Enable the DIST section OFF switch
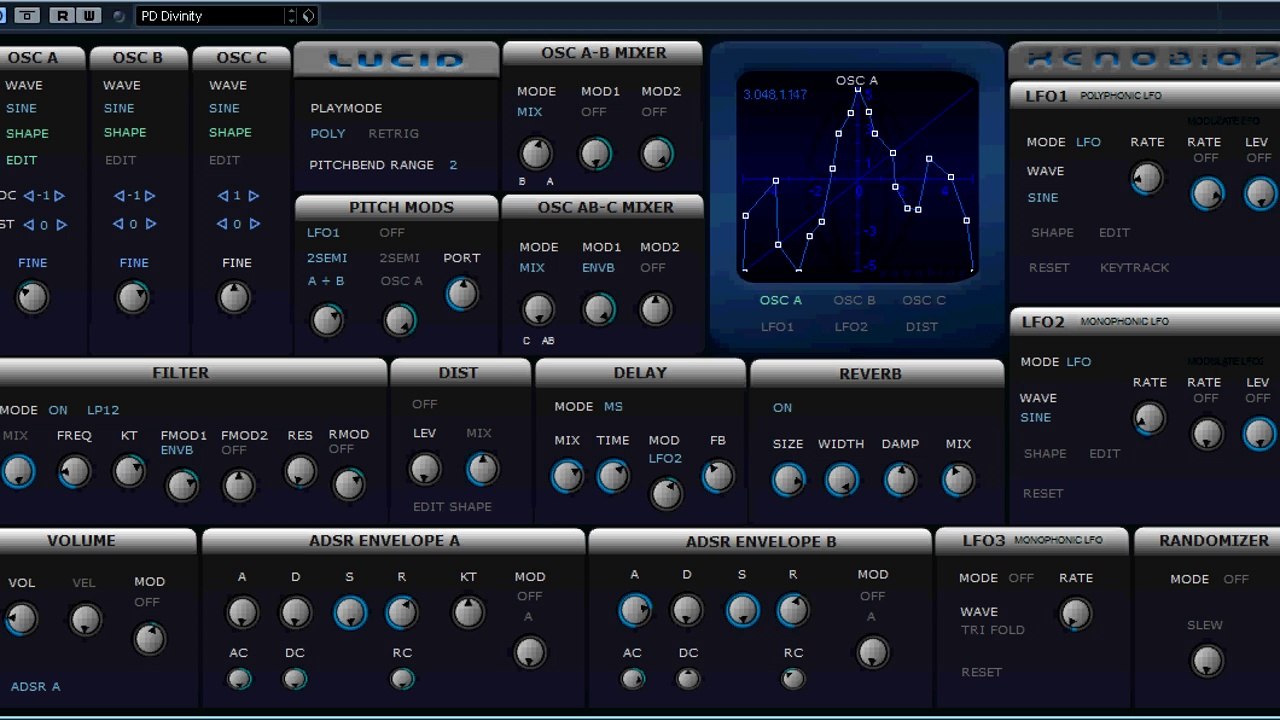 (424, 404)
